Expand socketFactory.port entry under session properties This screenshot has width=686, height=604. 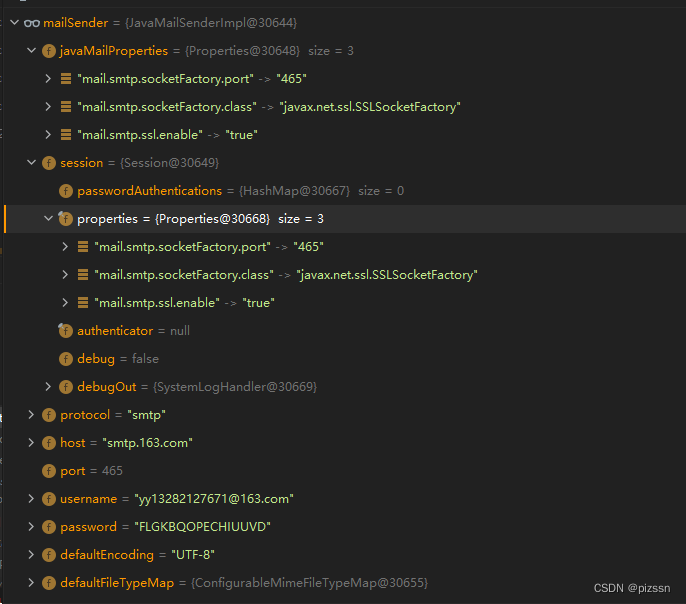[x=65, y=247]
